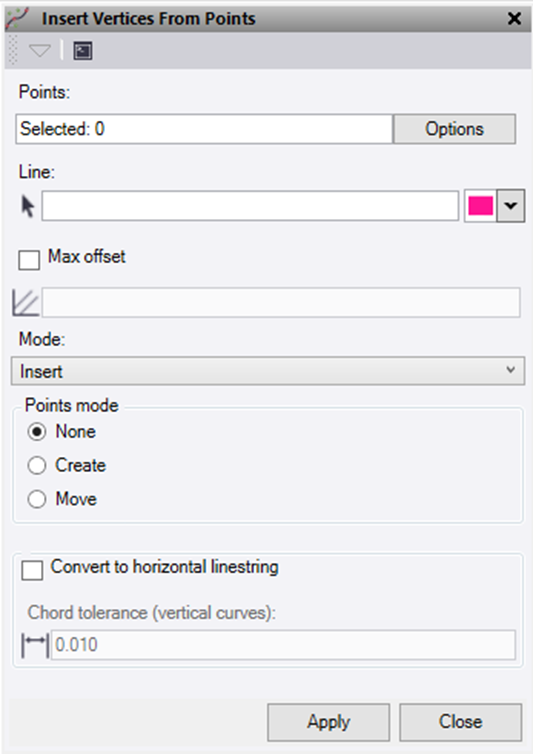
Task: Click the chord tolerance measure icon
Action: (35, 645)
